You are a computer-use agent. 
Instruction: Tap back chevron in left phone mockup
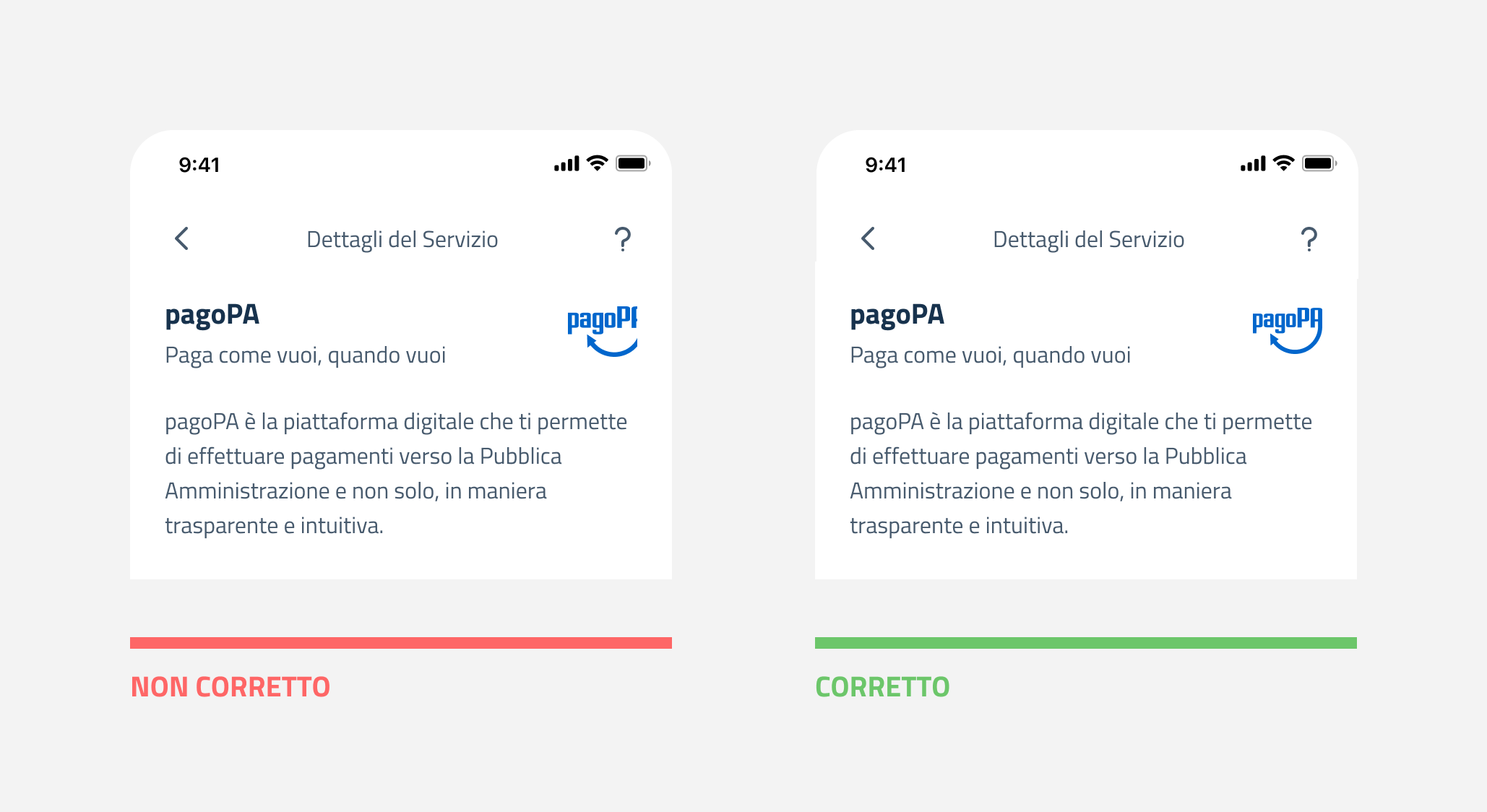coord(182,238)
